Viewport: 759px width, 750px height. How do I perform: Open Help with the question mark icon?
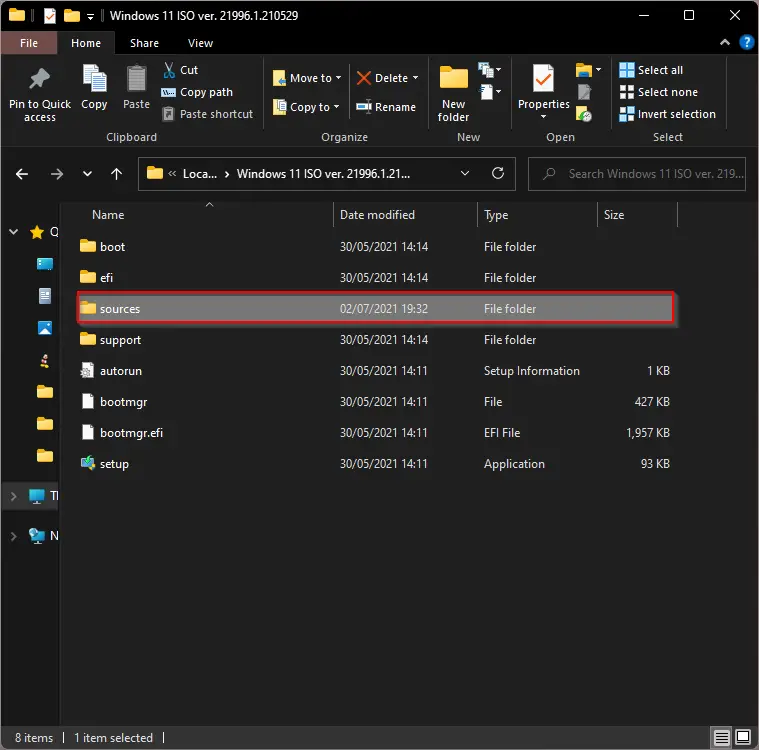click(747, 43)
